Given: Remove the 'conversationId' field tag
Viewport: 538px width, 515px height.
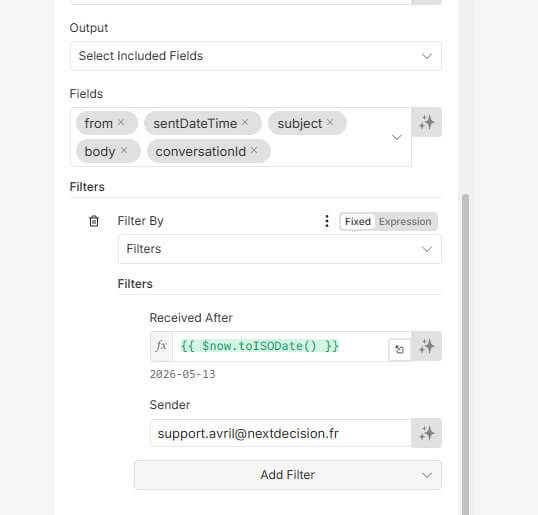Looking at the screenshot, I should [x=254, y=150].
